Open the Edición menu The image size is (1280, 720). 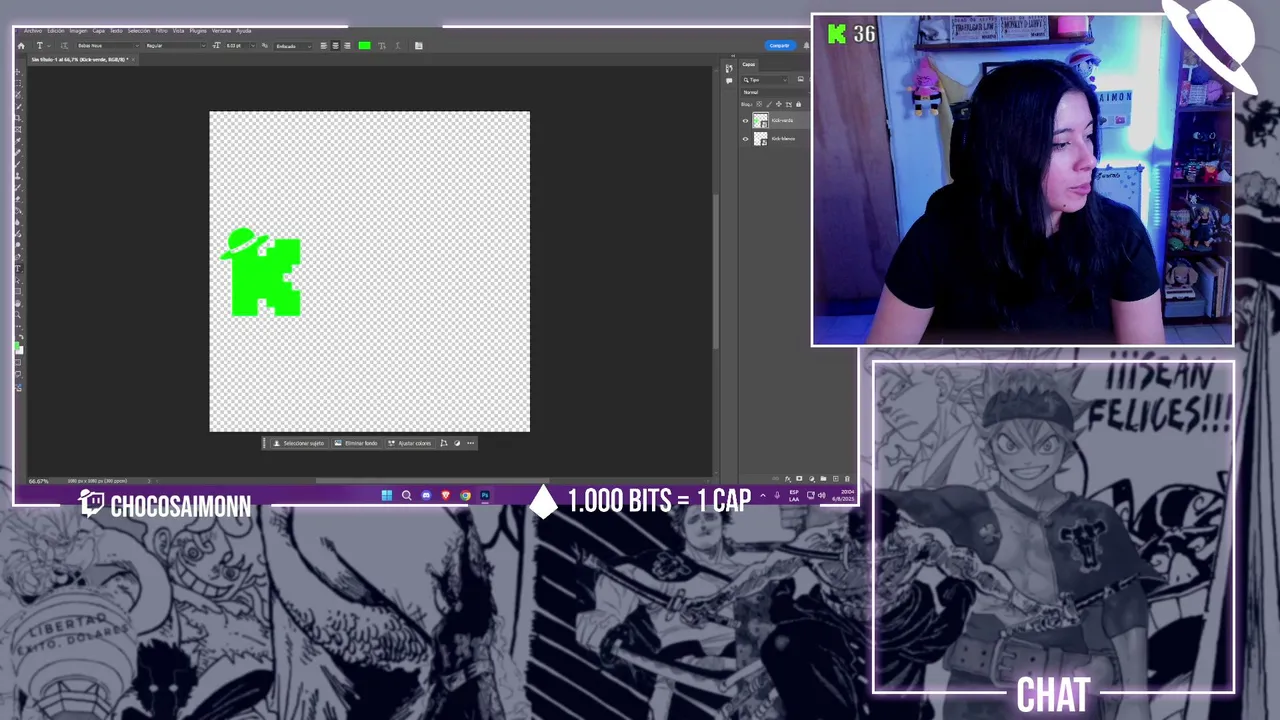(x=56, y=31)
